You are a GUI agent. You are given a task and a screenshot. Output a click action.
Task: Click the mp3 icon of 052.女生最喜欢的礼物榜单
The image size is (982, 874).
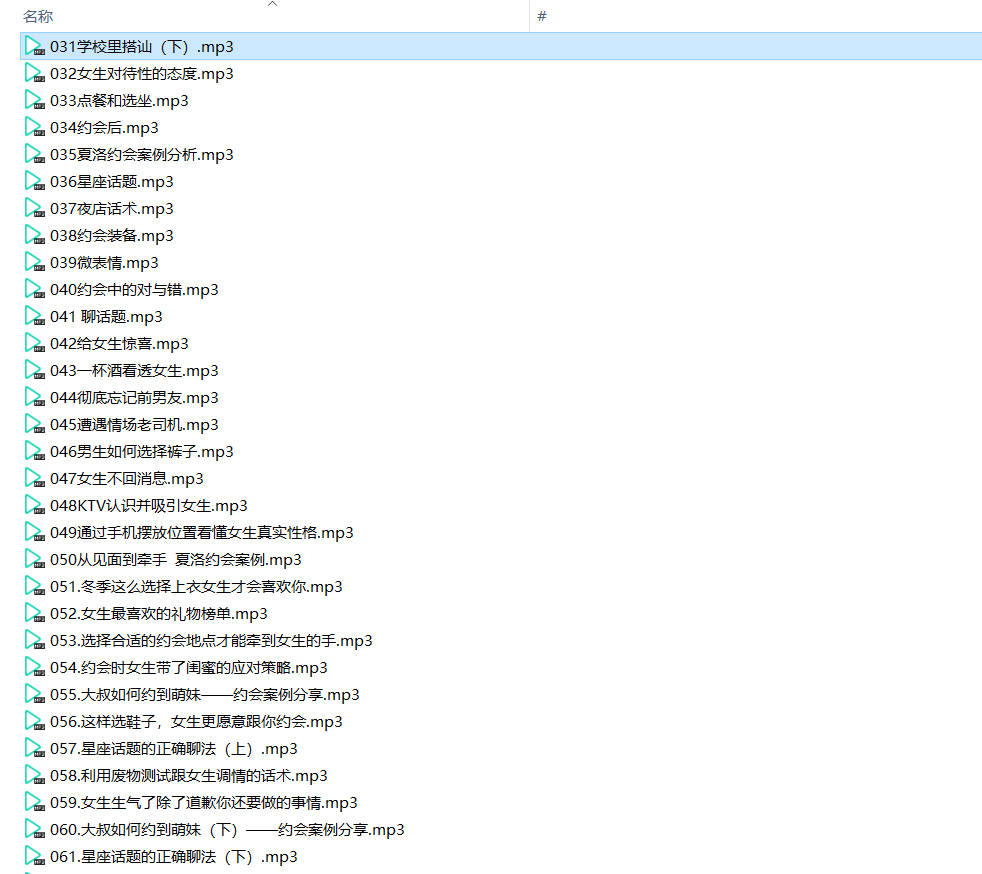coord(34,612)
